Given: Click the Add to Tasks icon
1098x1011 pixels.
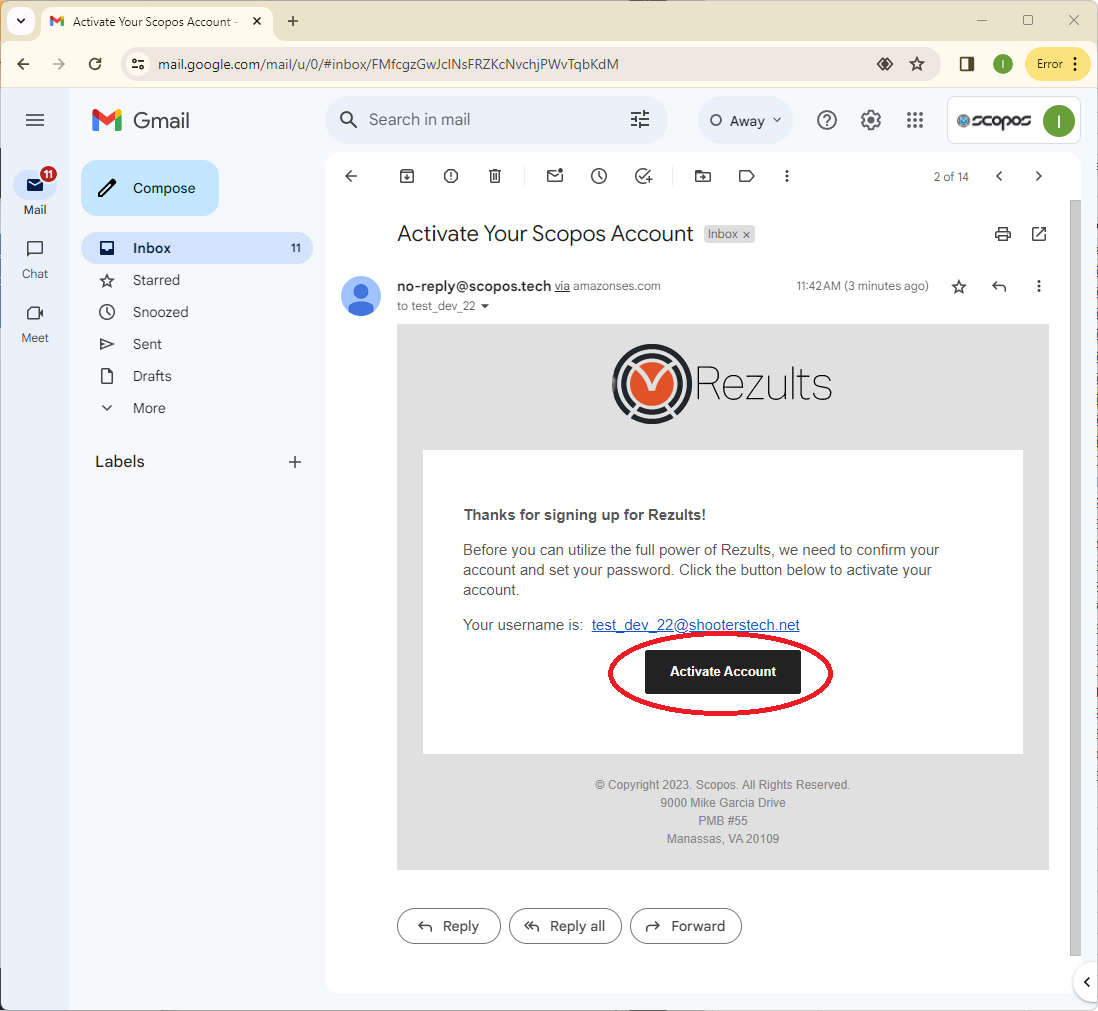Looking at the screenshot, I should pyautogui.click(x=644, y=176).
